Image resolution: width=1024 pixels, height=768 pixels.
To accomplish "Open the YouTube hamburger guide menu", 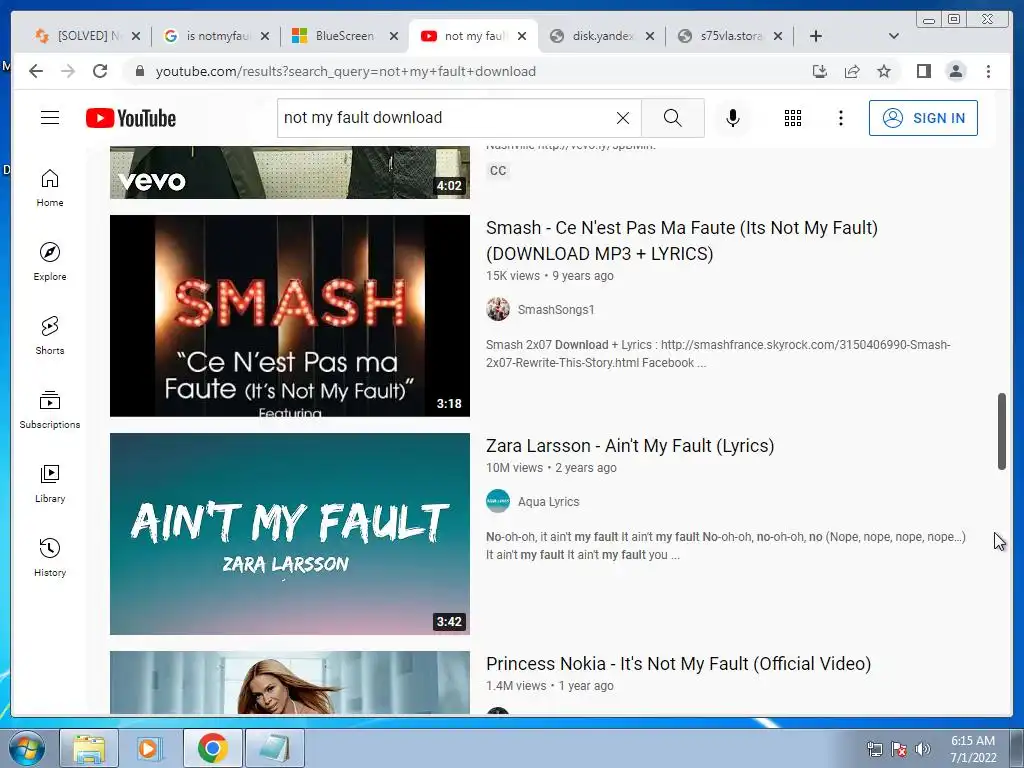I will [x=50, y=118].
